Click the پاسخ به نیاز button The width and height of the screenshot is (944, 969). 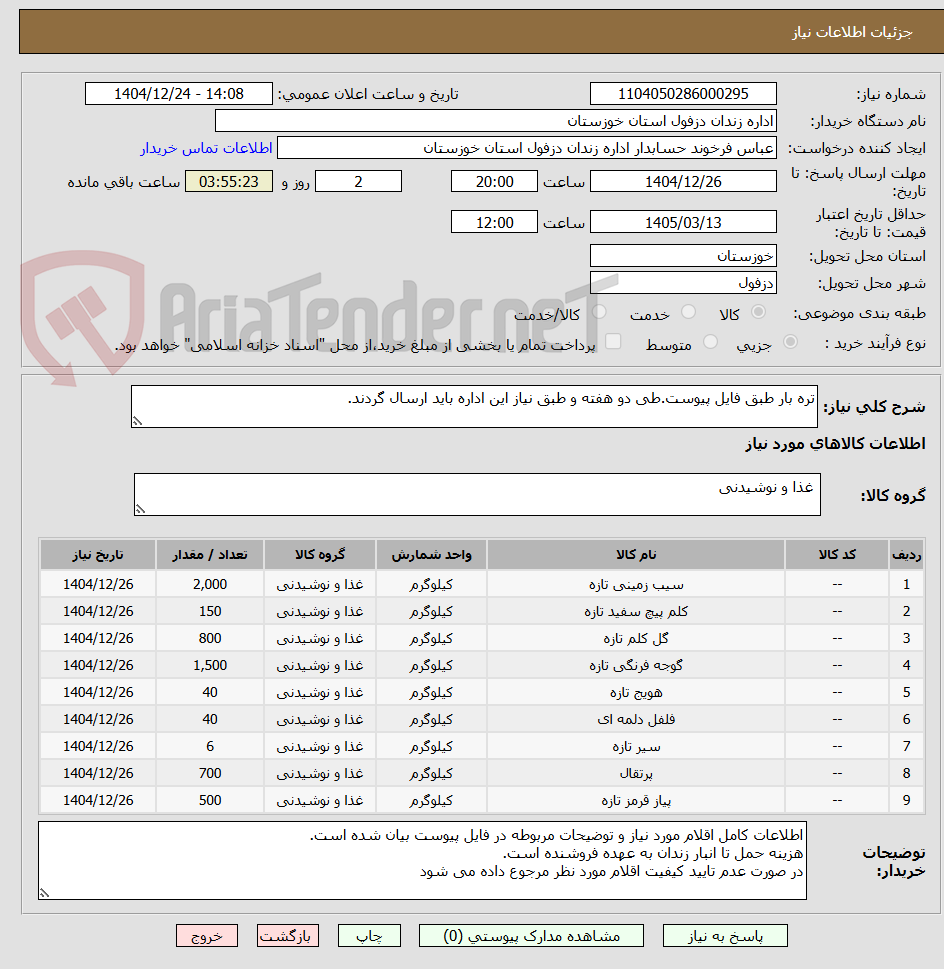725,936
